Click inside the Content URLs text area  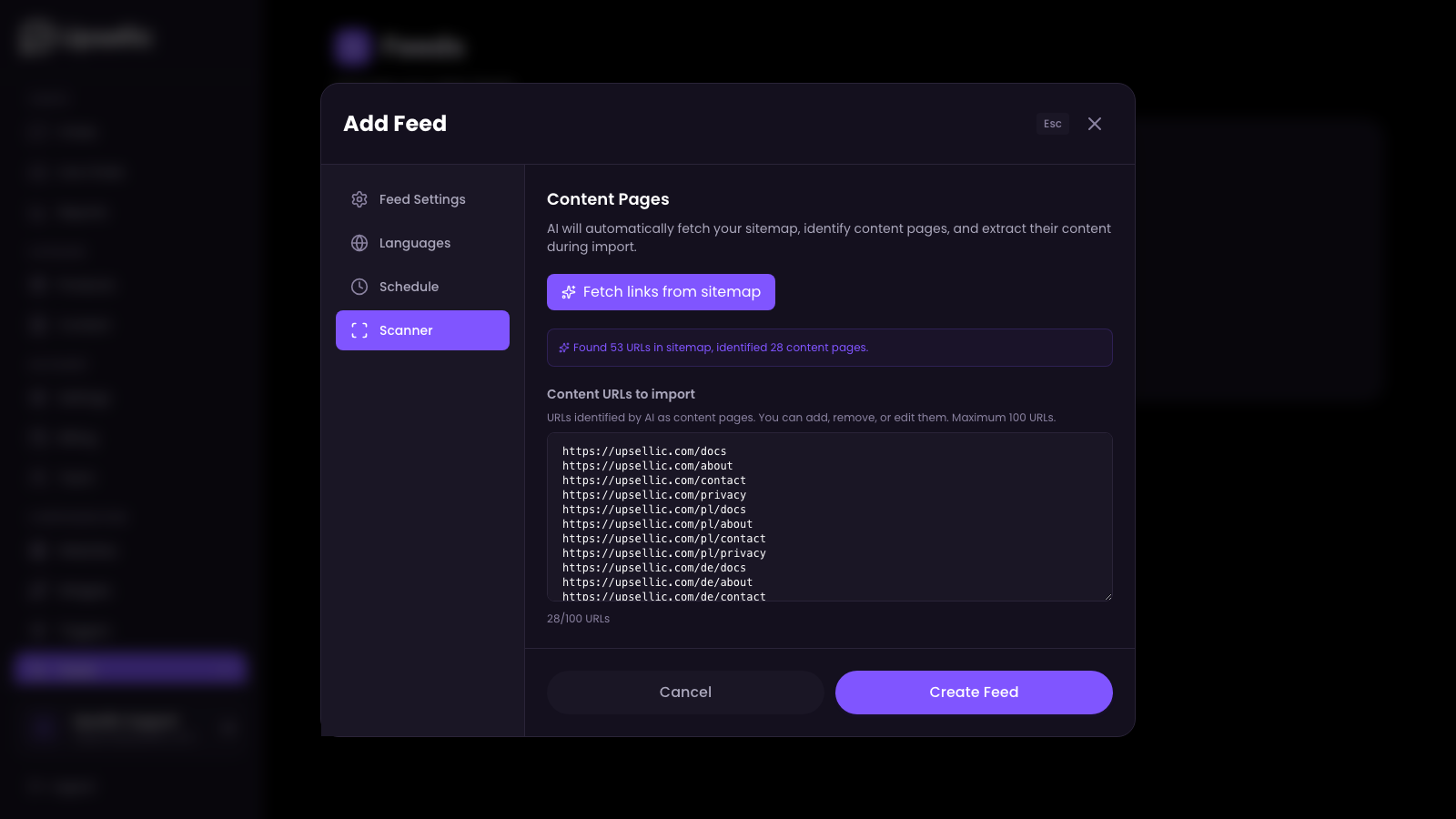[x=828, y=517]
